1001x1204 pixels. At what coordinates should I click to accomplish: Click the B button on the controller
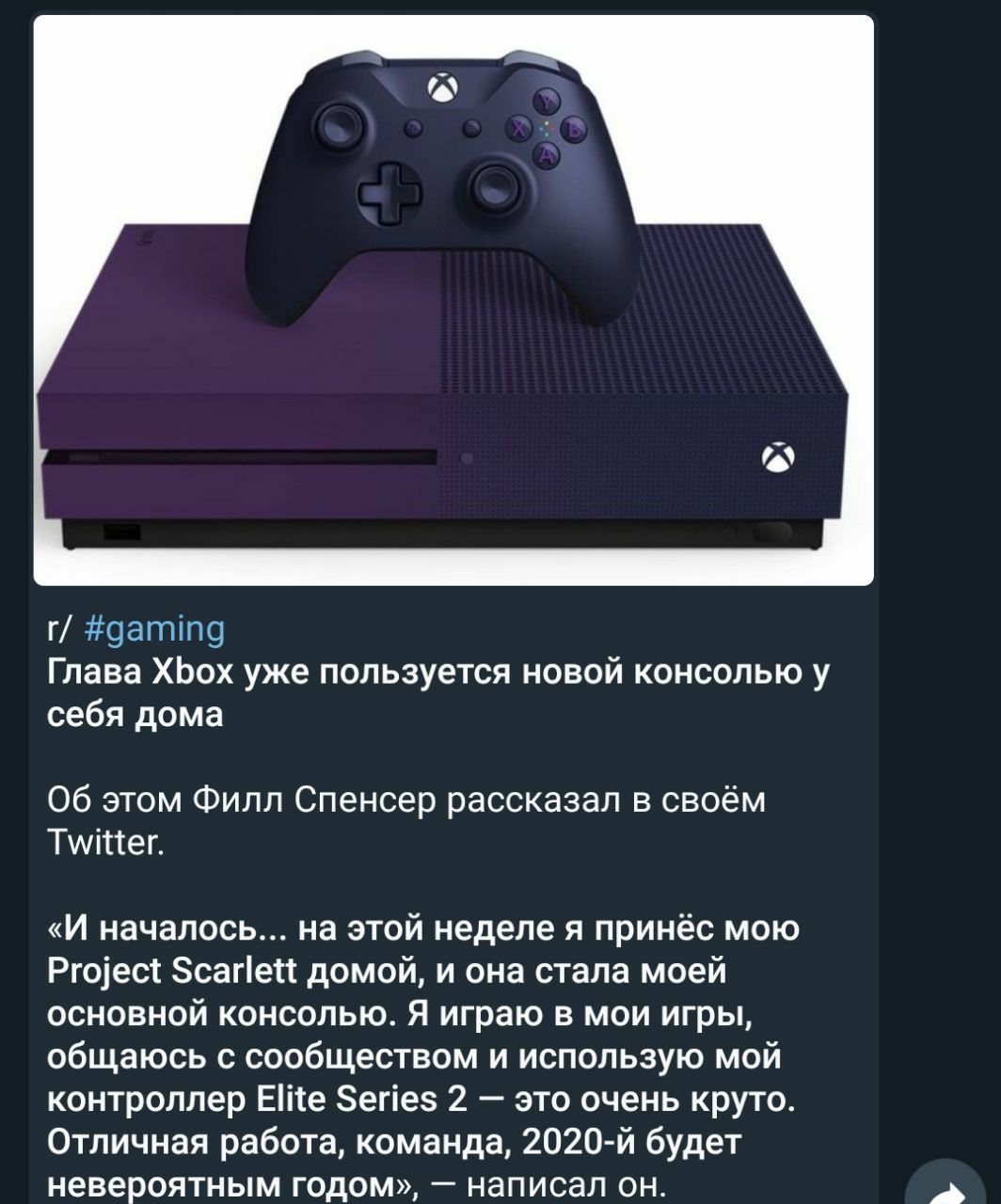pyautogui.click(x=572, y=129)
